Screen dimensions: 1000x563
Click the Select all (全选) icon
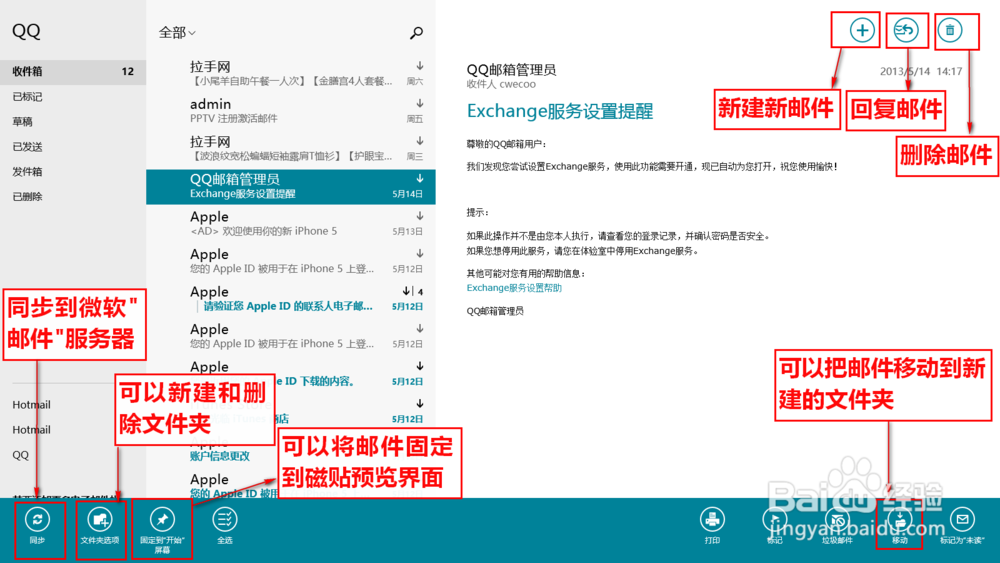[x=224, y=520]
